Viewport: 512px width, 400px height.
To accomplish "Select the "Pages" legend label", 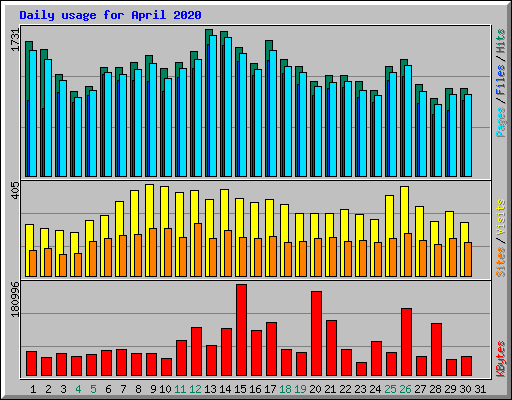I will pos(501,122).
